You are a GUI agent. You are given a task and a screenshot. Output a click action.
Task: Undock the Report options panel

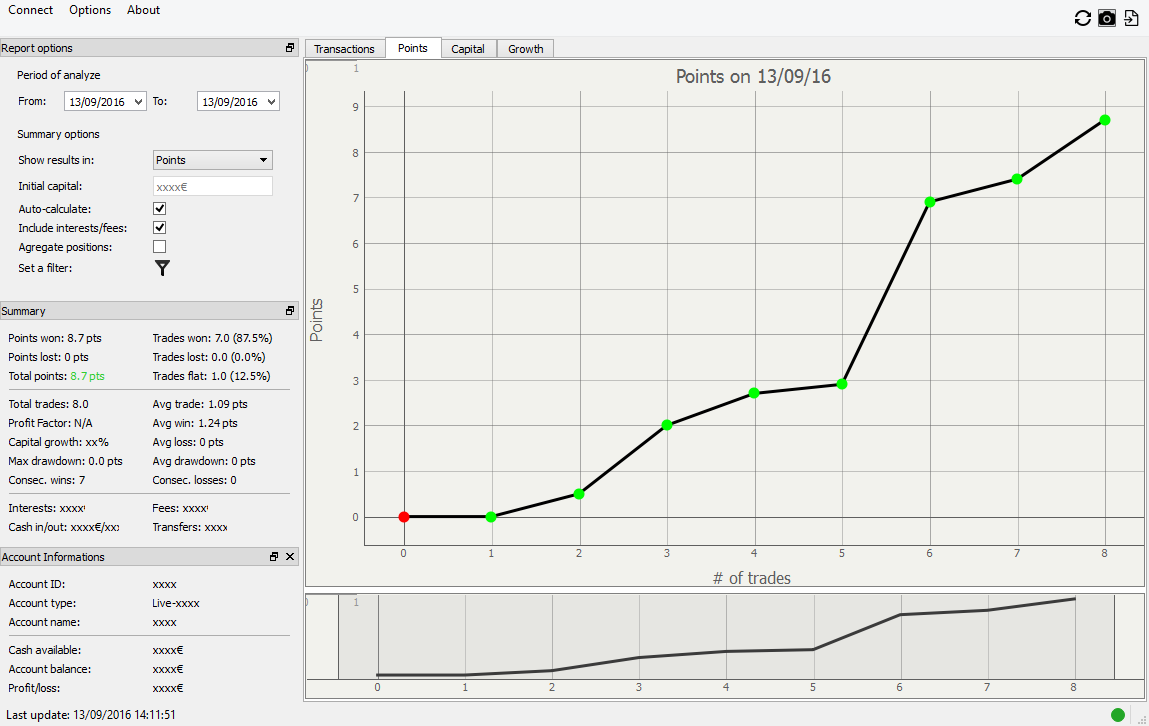pyautogui.click(x=289, y=48)
